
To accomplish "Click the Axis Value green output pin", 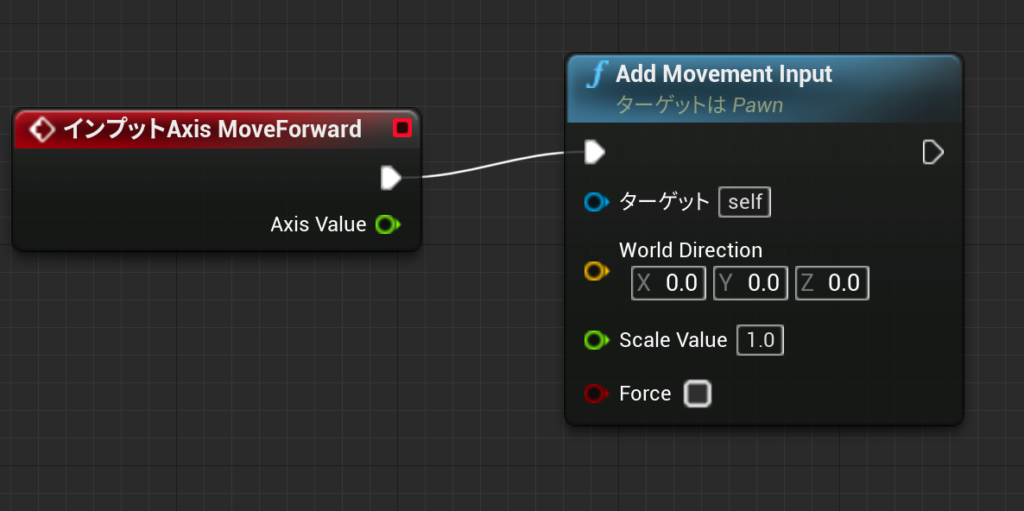I will 388,225.
